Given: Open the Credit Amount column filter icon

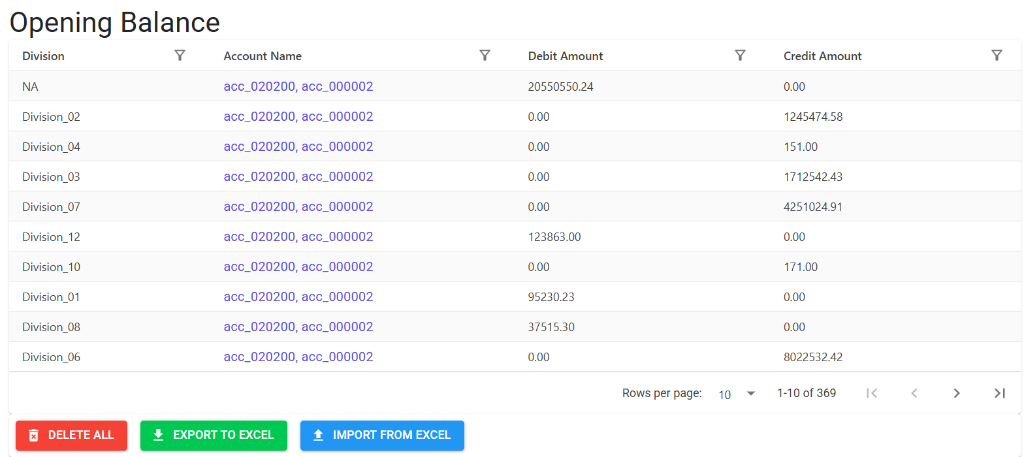Looking at the screenshot, I should click(997, 55).
